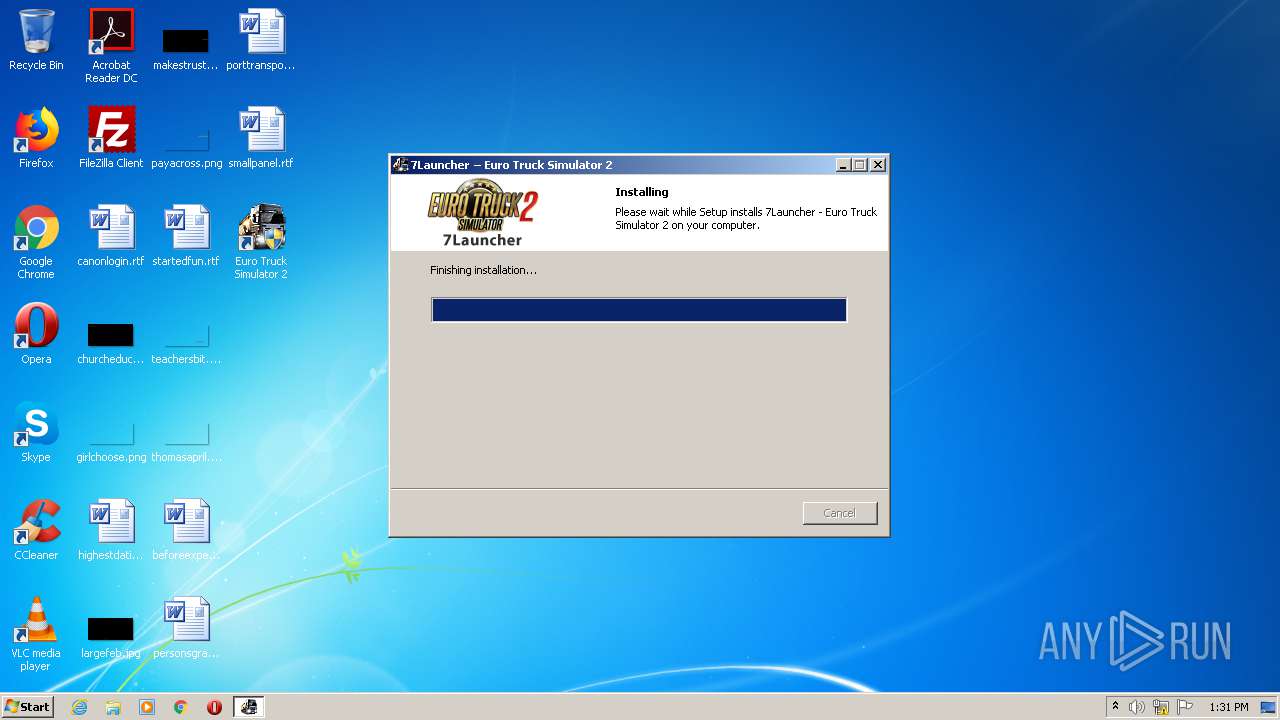Launch Firefox from the desktop
Viewport: 1280px width, 720px height.
(x=36, y=138)
